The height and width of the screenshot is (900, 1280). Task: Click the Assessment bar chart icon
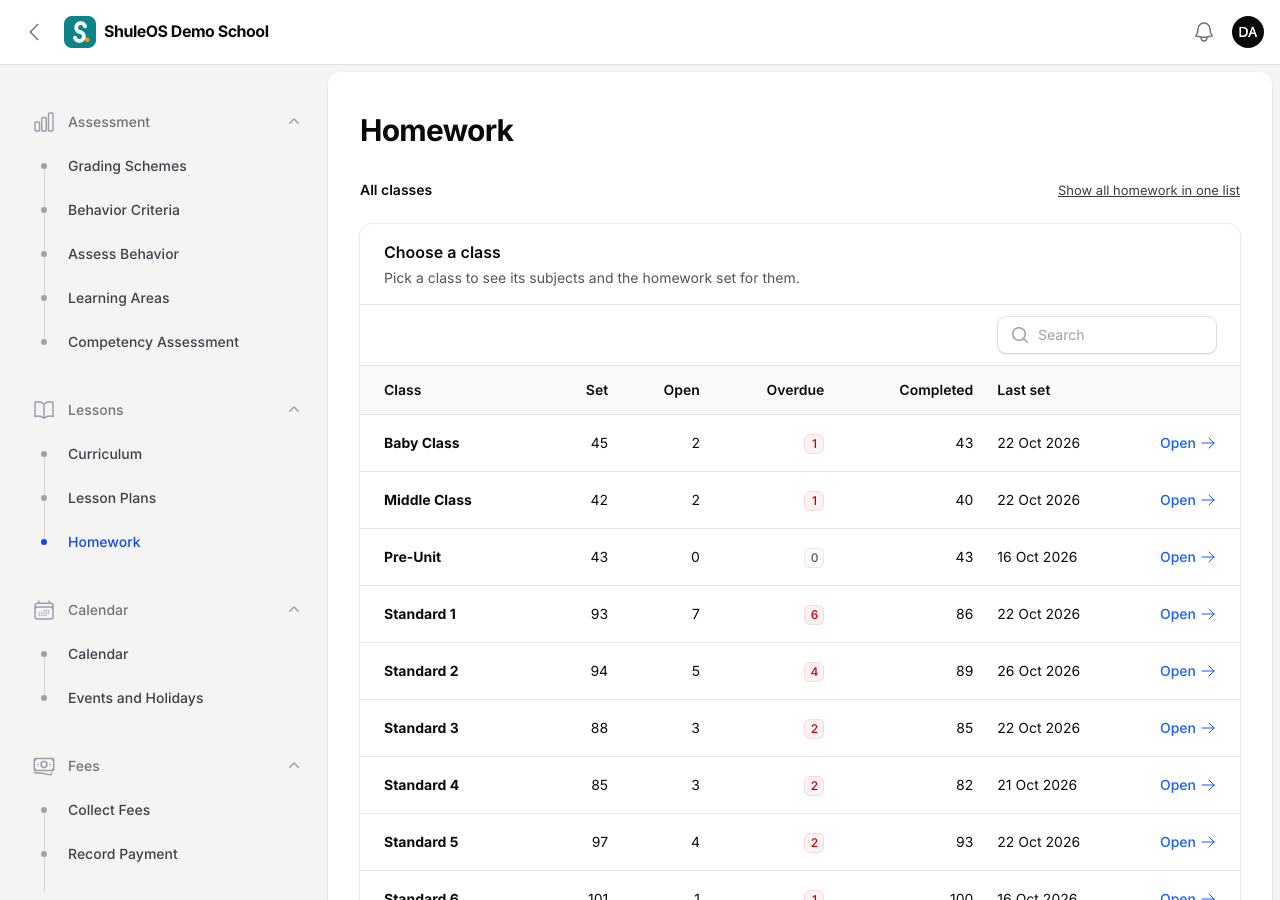(44, 122)
